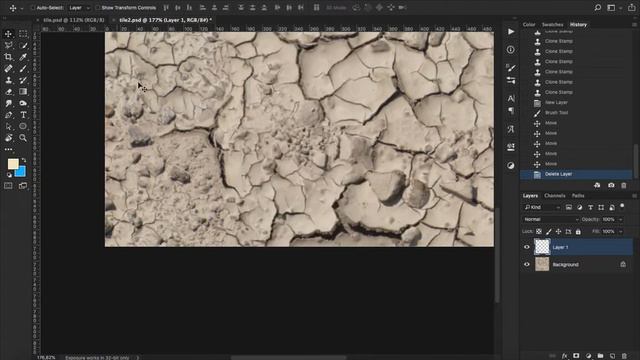Create new snapshot camera icon
The height and width of the screenshot is (360, 640).
611,185
